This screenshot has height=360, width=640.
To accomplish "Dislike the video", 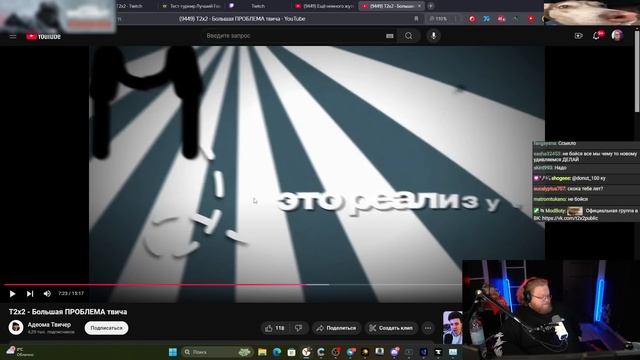I will click(298, 328).
